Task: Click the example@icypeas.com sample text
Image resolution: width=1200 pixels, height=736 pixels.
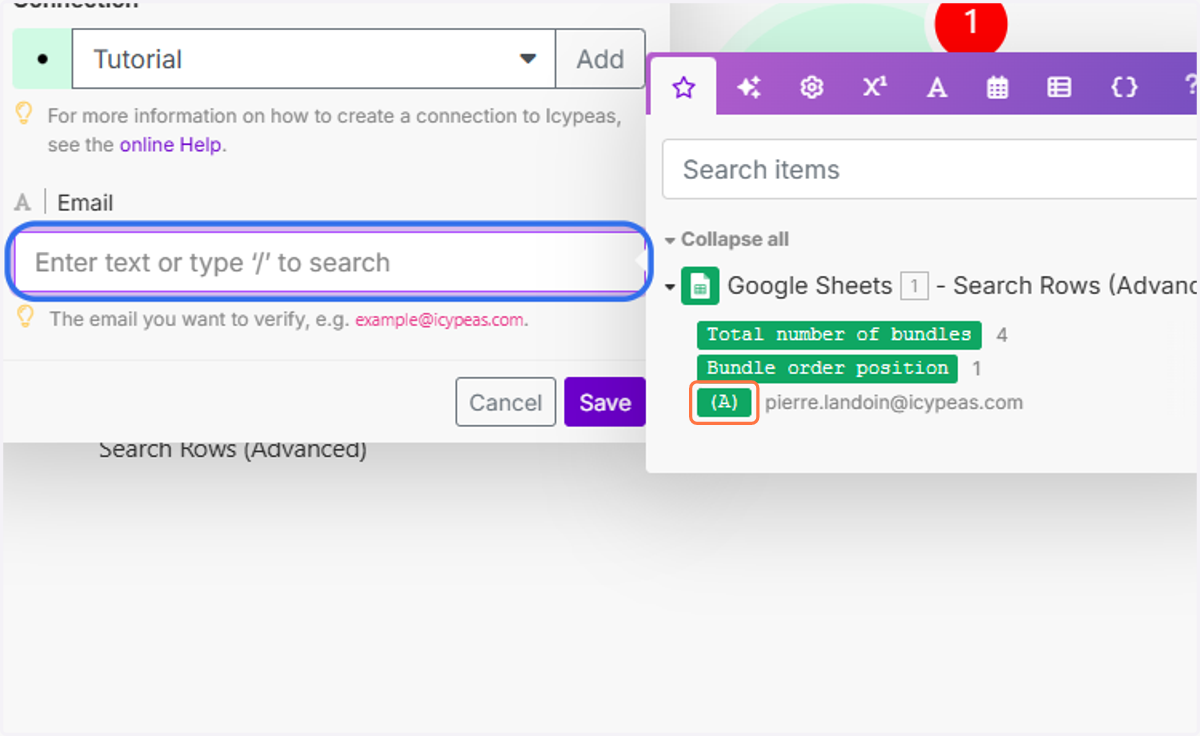Action: point(440,320)
